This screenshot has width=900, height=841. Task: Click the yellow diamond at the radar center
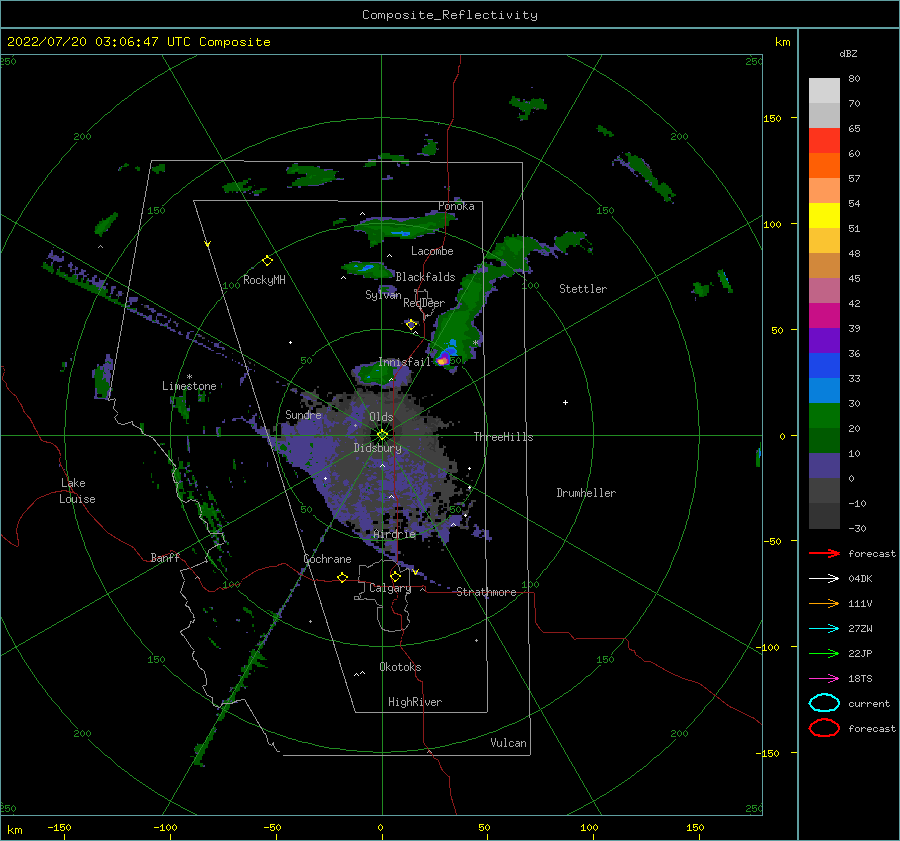(382, 435)
